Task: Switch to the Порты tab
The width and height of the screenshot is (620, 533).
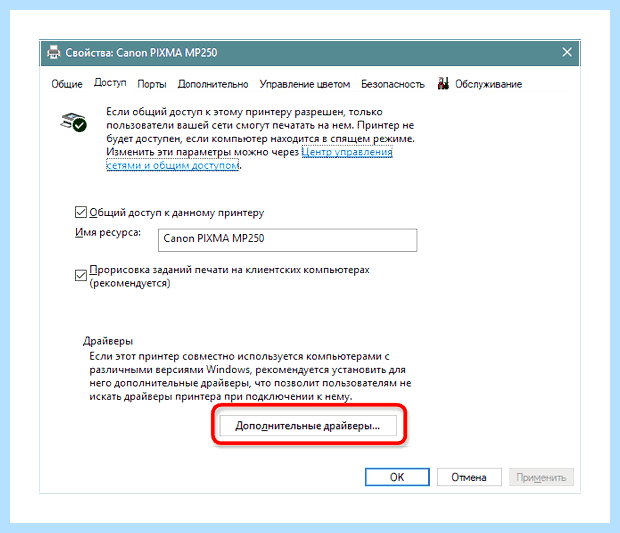Action: pos(152,84)
